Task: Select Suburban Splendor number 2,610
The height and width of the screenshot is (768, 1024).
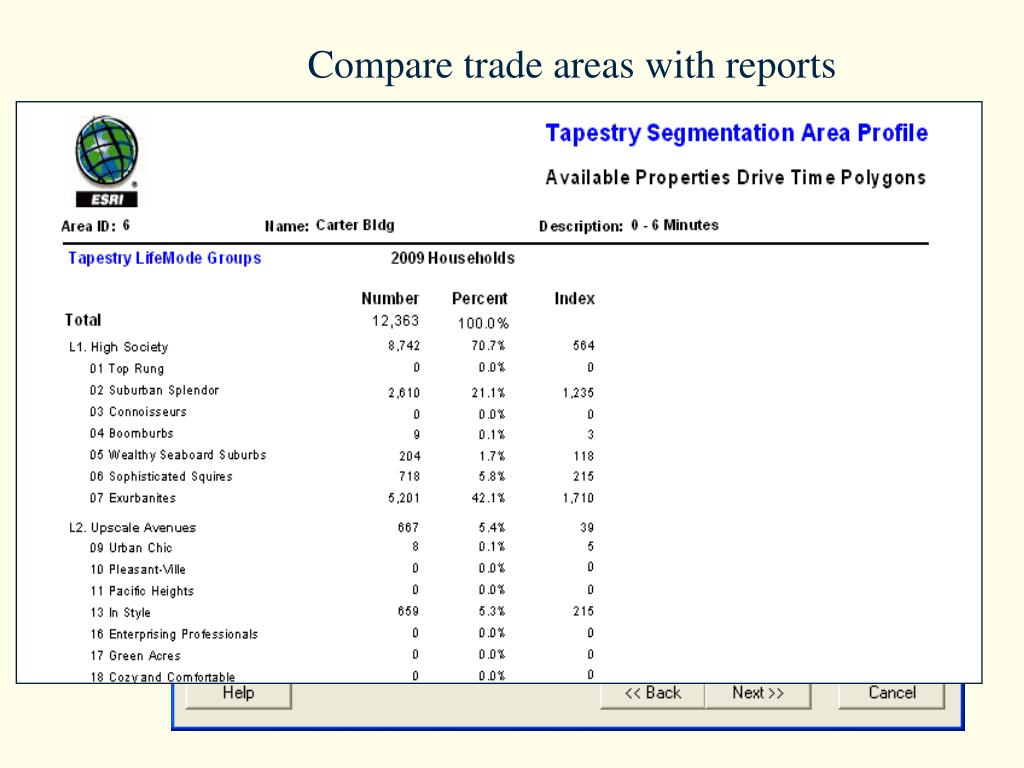Action: click(x=404, y=392)
